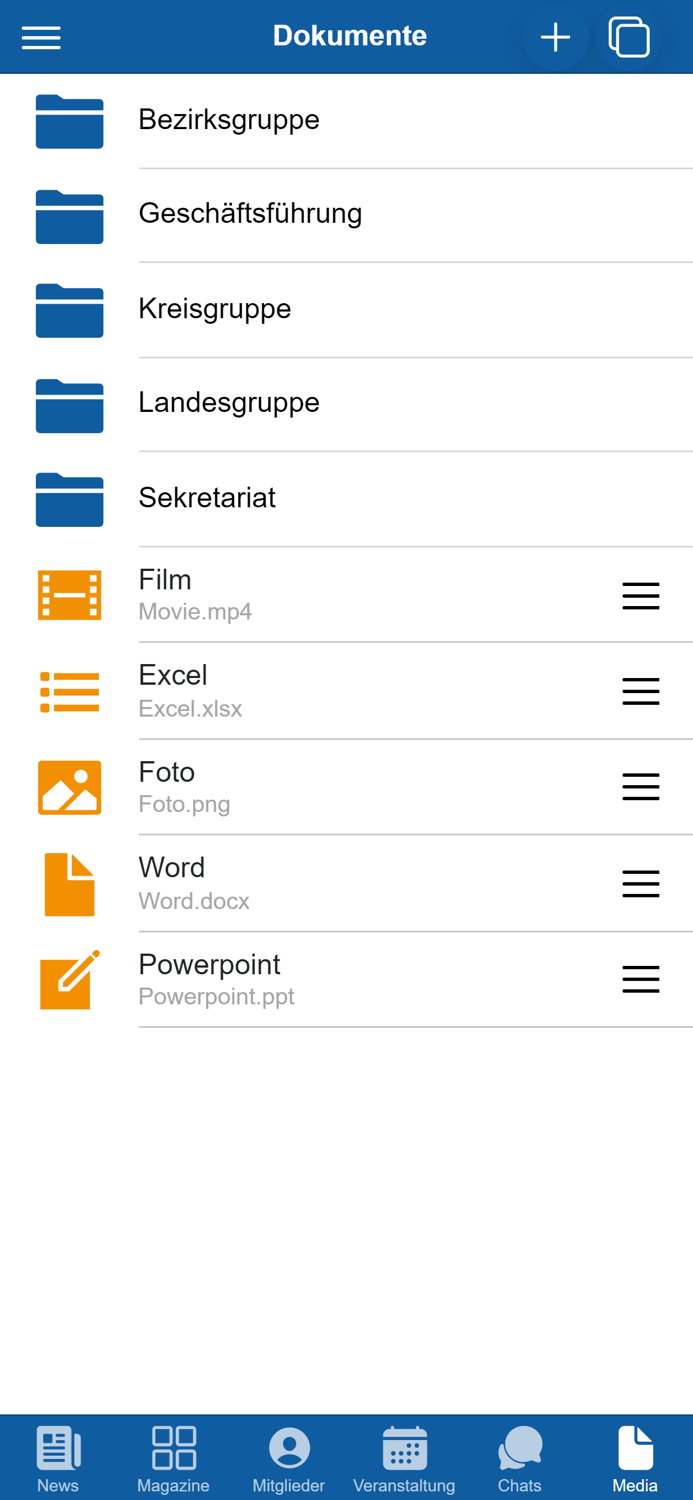Click the orange Foto image icon
The height and width of the screenshot is (1500, 693).
70,787
